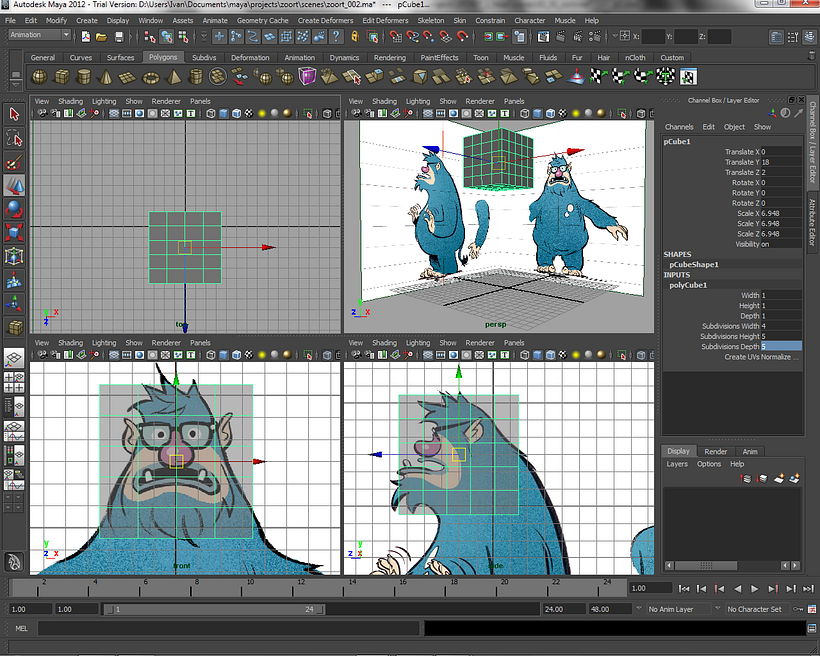
Task: Toggle lock selection padlock icon
Action: (x=355, y=36)
